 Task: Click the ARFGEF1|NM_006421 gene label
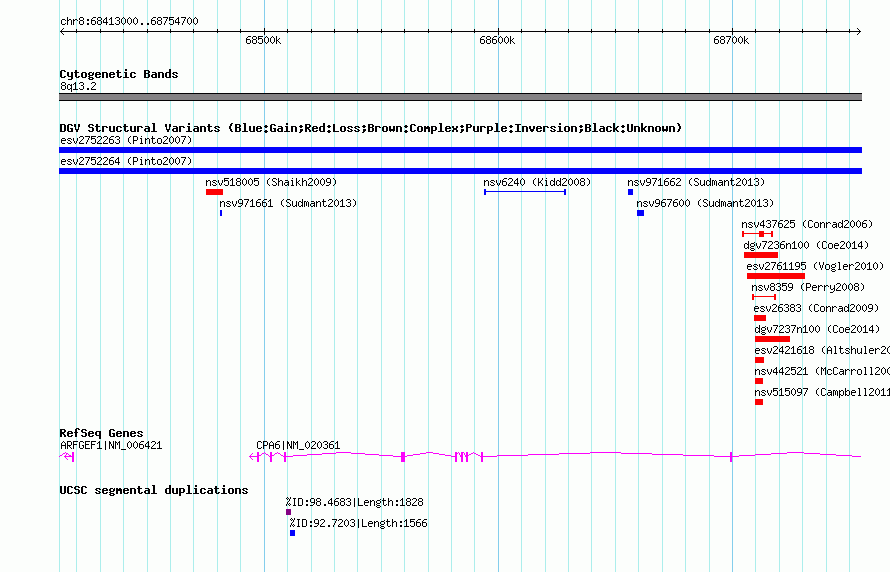pyautogui.click(x=111, y=445)
